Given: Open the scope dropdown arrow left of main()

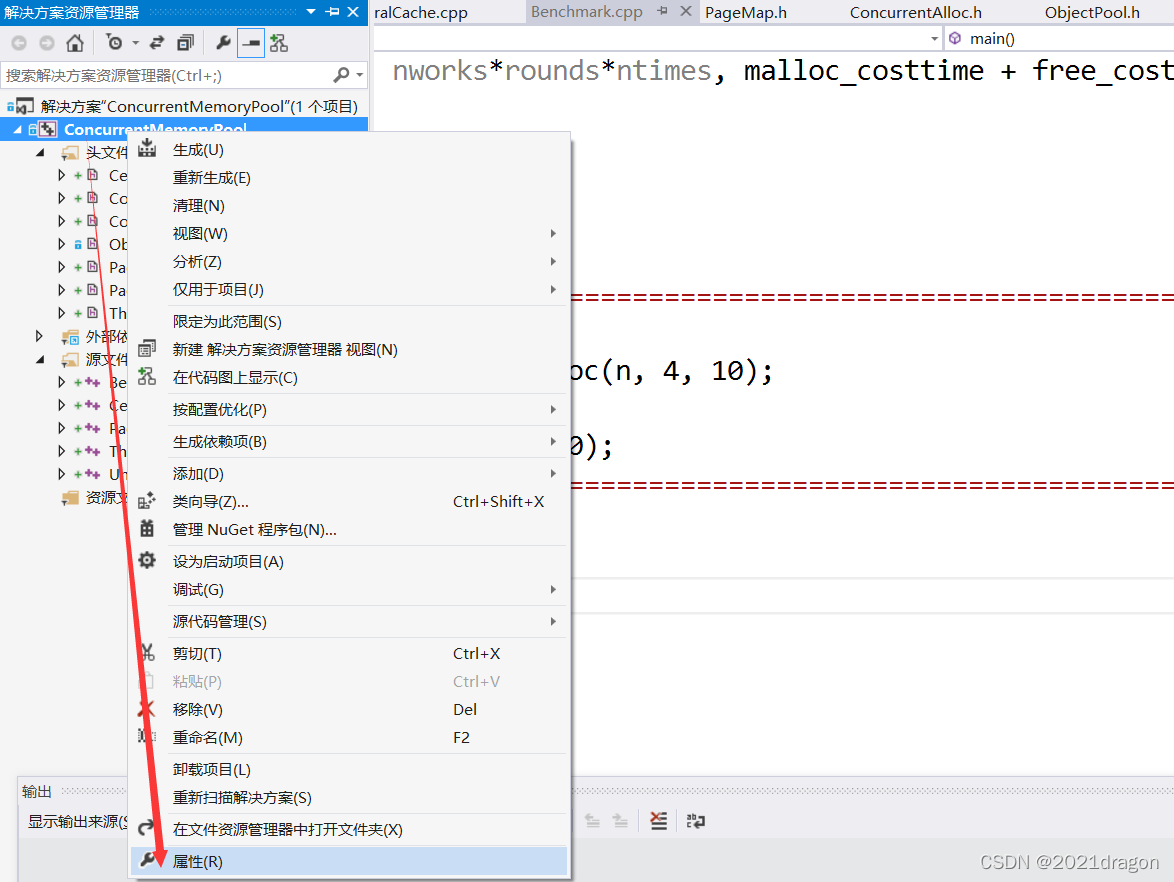Looking at the screenshot, I should [934, 38].
